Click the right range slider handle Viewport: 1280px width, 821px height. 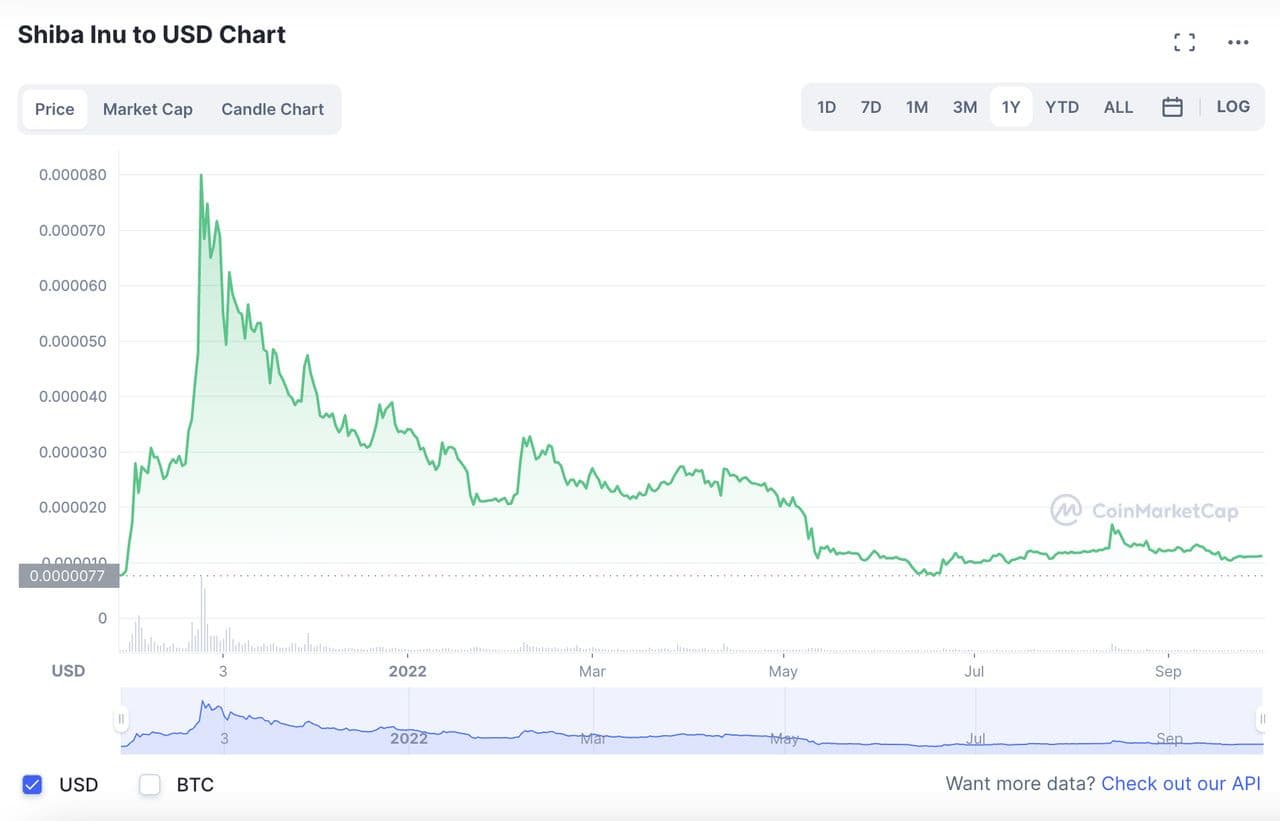pos(1261,719)
